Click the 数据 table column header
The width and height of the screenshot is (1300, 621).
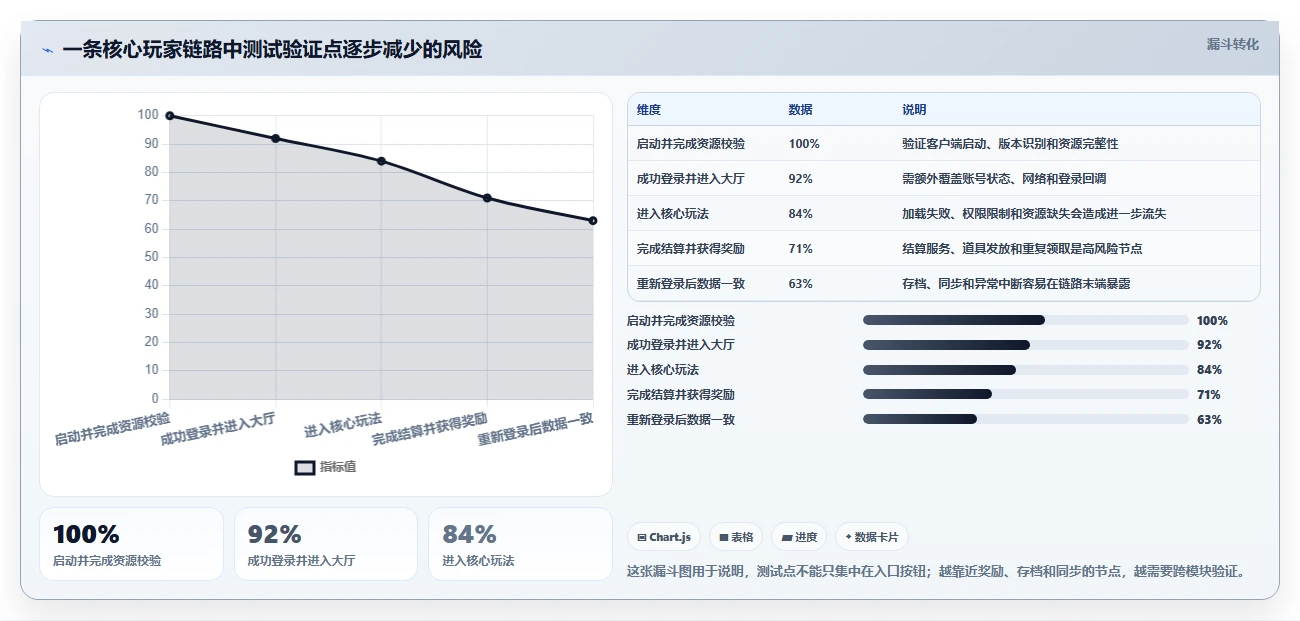coord(801,110)
